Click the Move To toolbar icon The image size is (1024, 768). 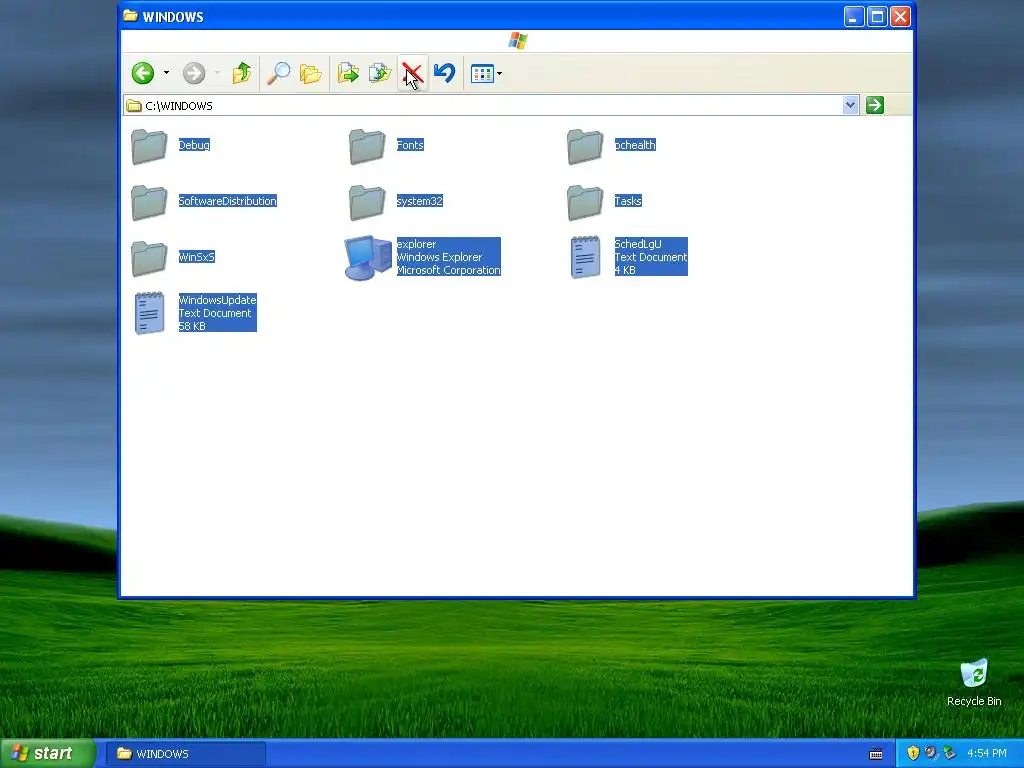[348, 73]
